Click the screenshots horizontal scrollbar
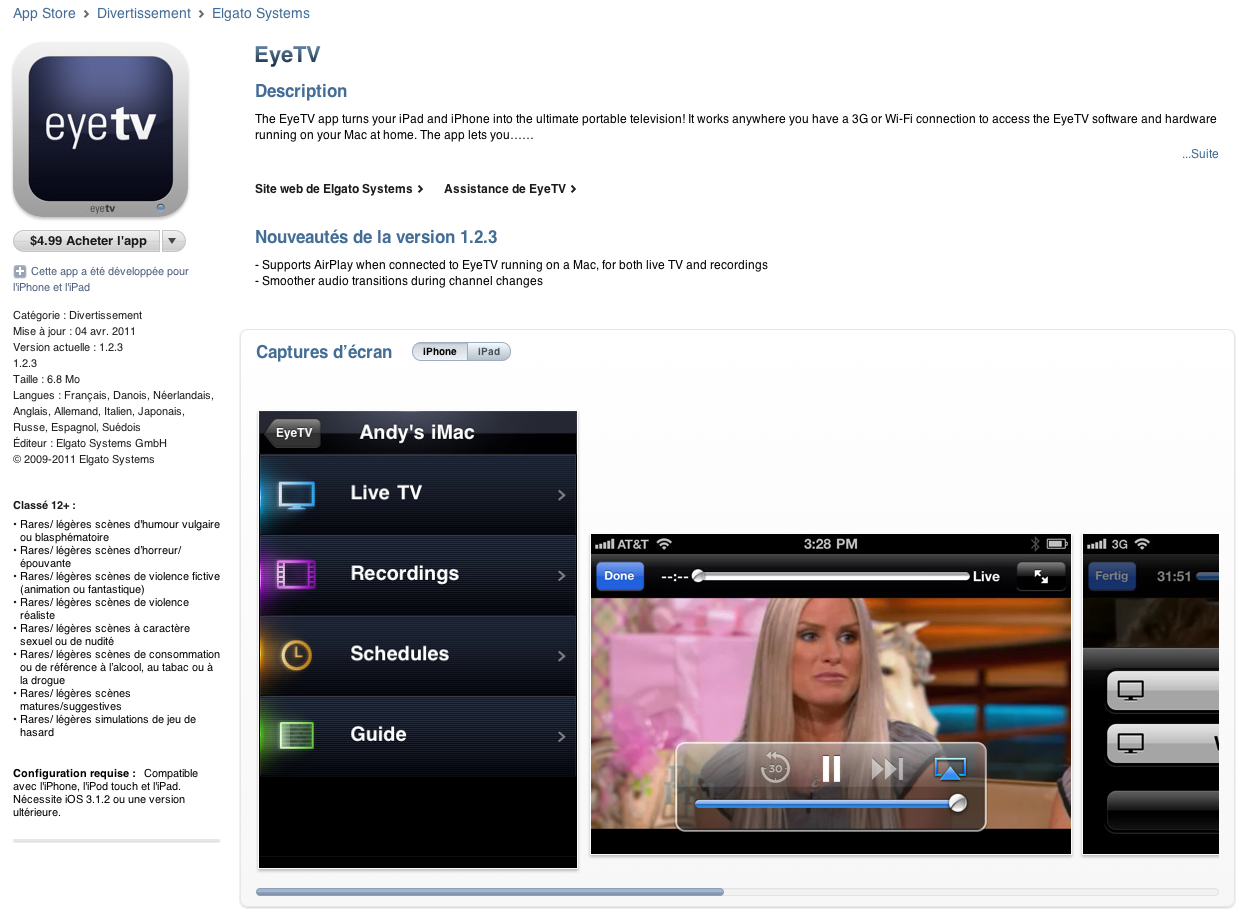 490,891
